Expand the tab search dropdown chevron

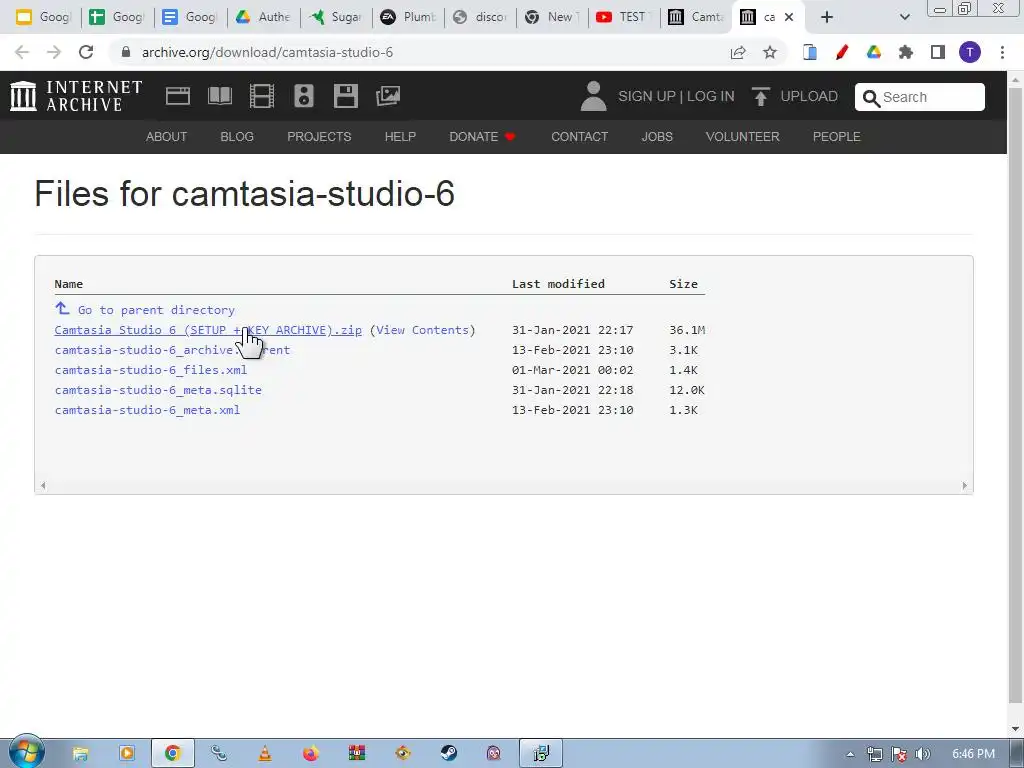point(904,17)
